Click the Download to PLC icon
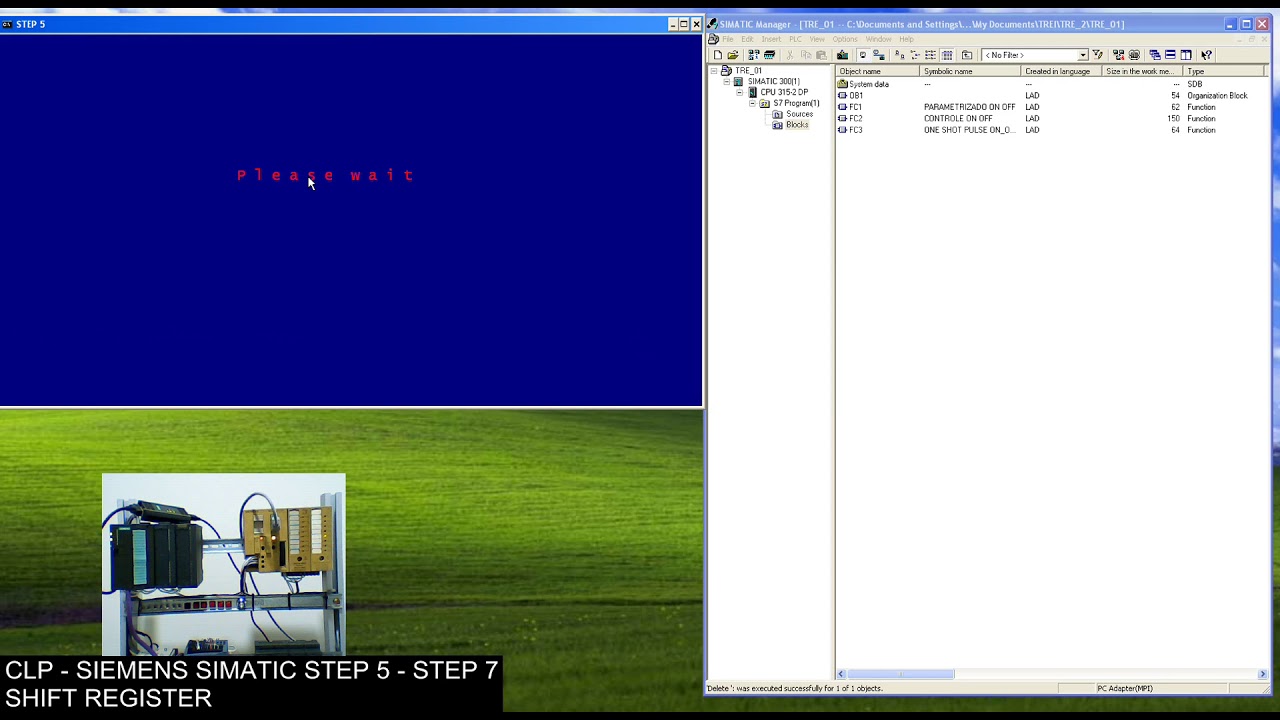Viewport: 1280px width, 720px height. click(842, 55)
